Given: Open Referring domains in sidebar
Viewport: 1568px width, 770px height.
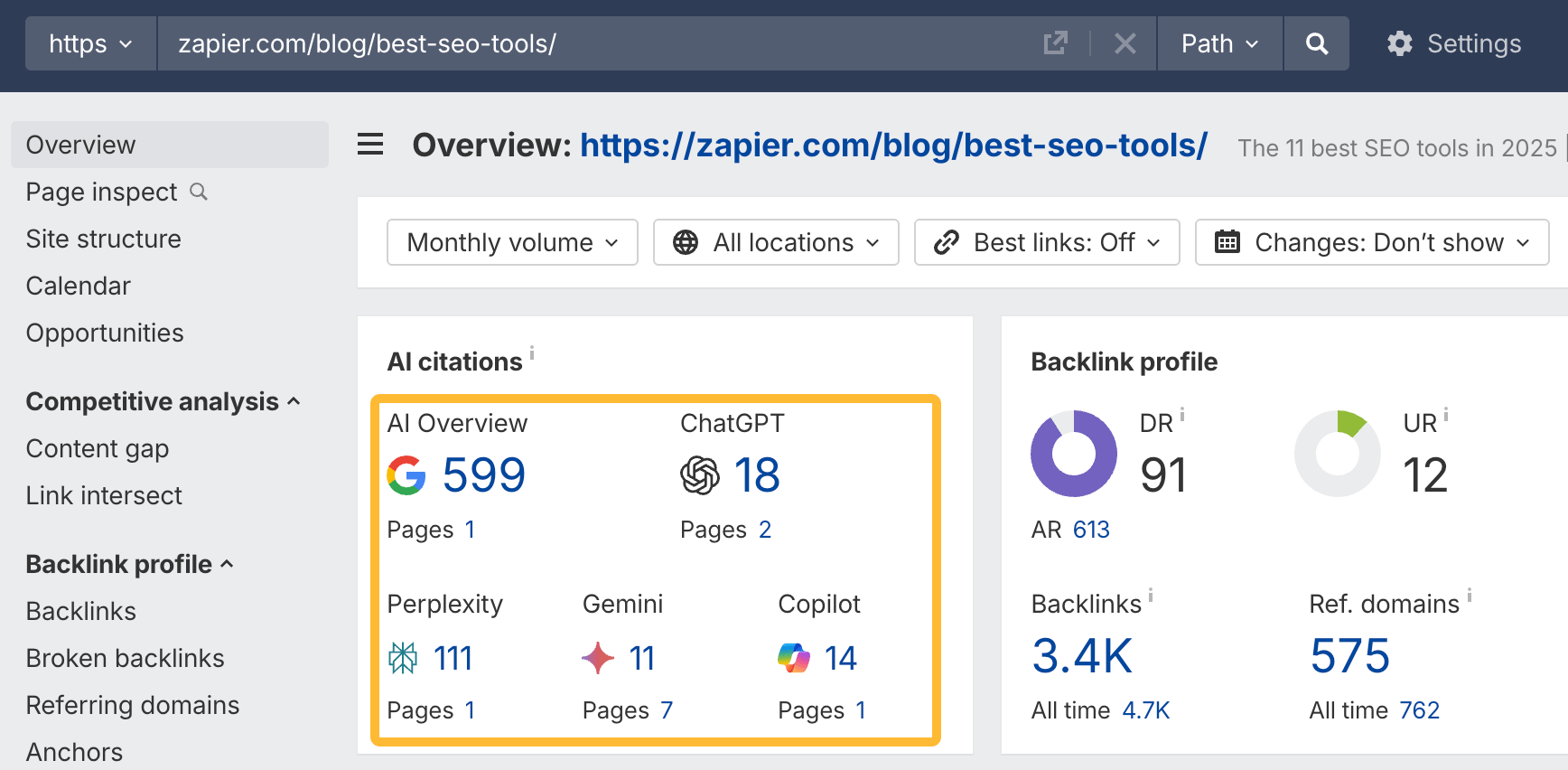Looking at the screenshot, I should click(x=133, y=705).
